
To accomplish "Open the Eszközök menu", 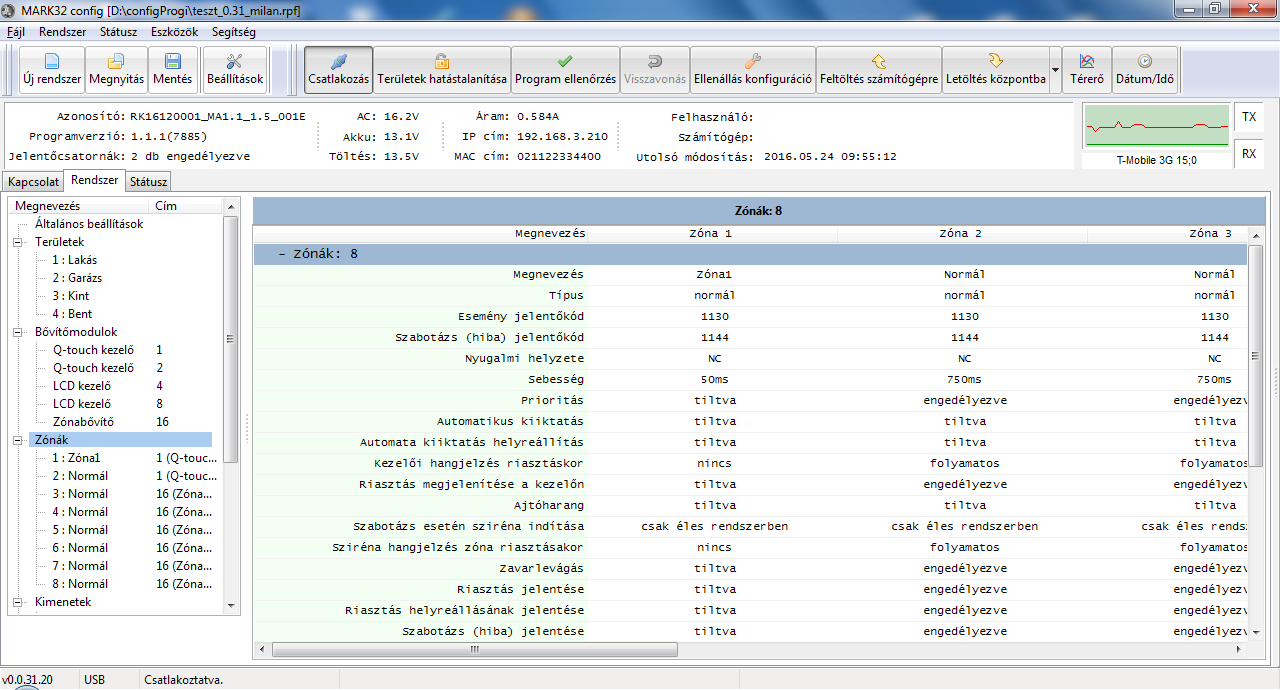I will pyautogui.click(x=175, y=32).
